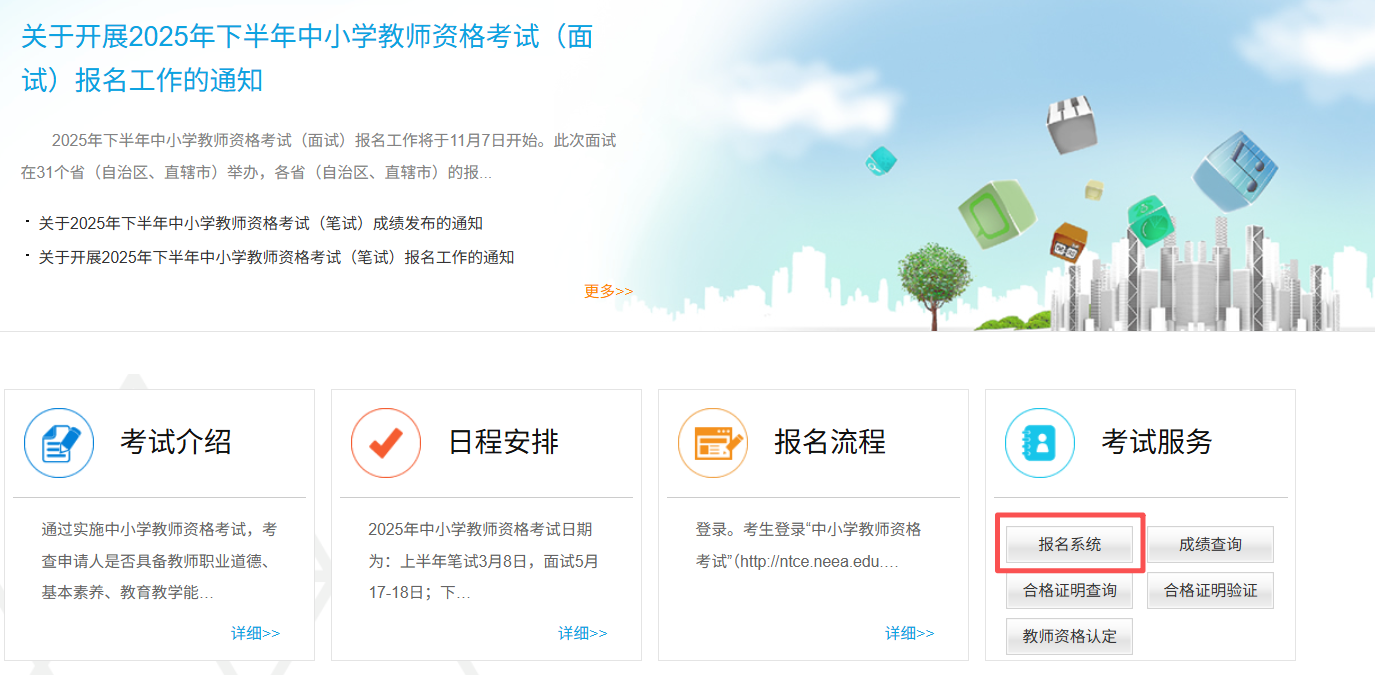Click 详细>> under 日程安排

pos(582,633)
